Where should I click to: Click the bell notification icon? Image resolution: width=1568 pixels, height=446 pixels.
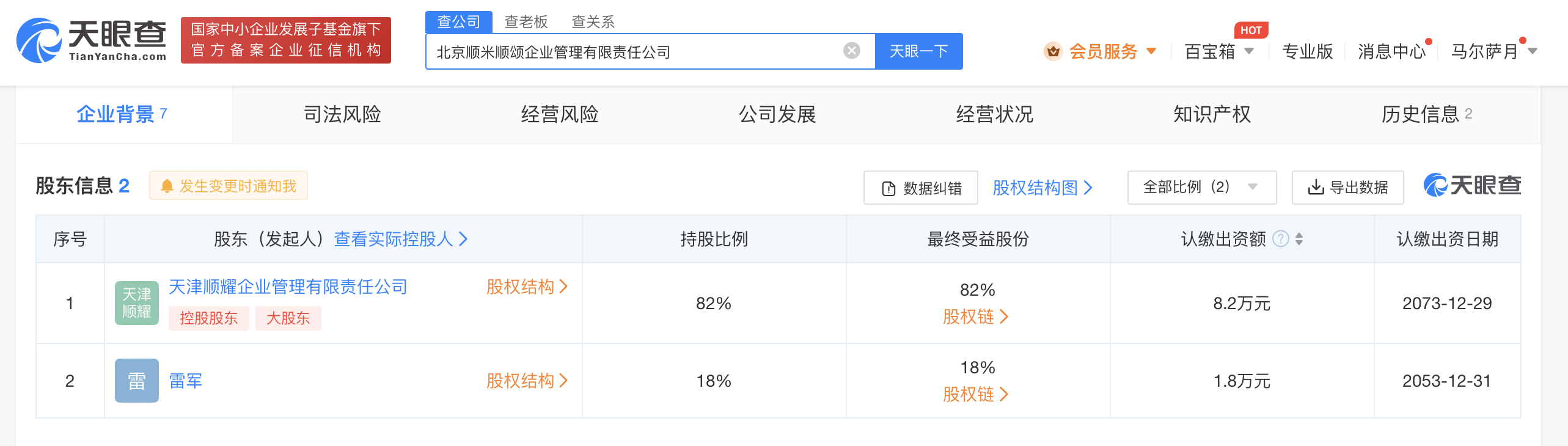[x=167, y=186]
